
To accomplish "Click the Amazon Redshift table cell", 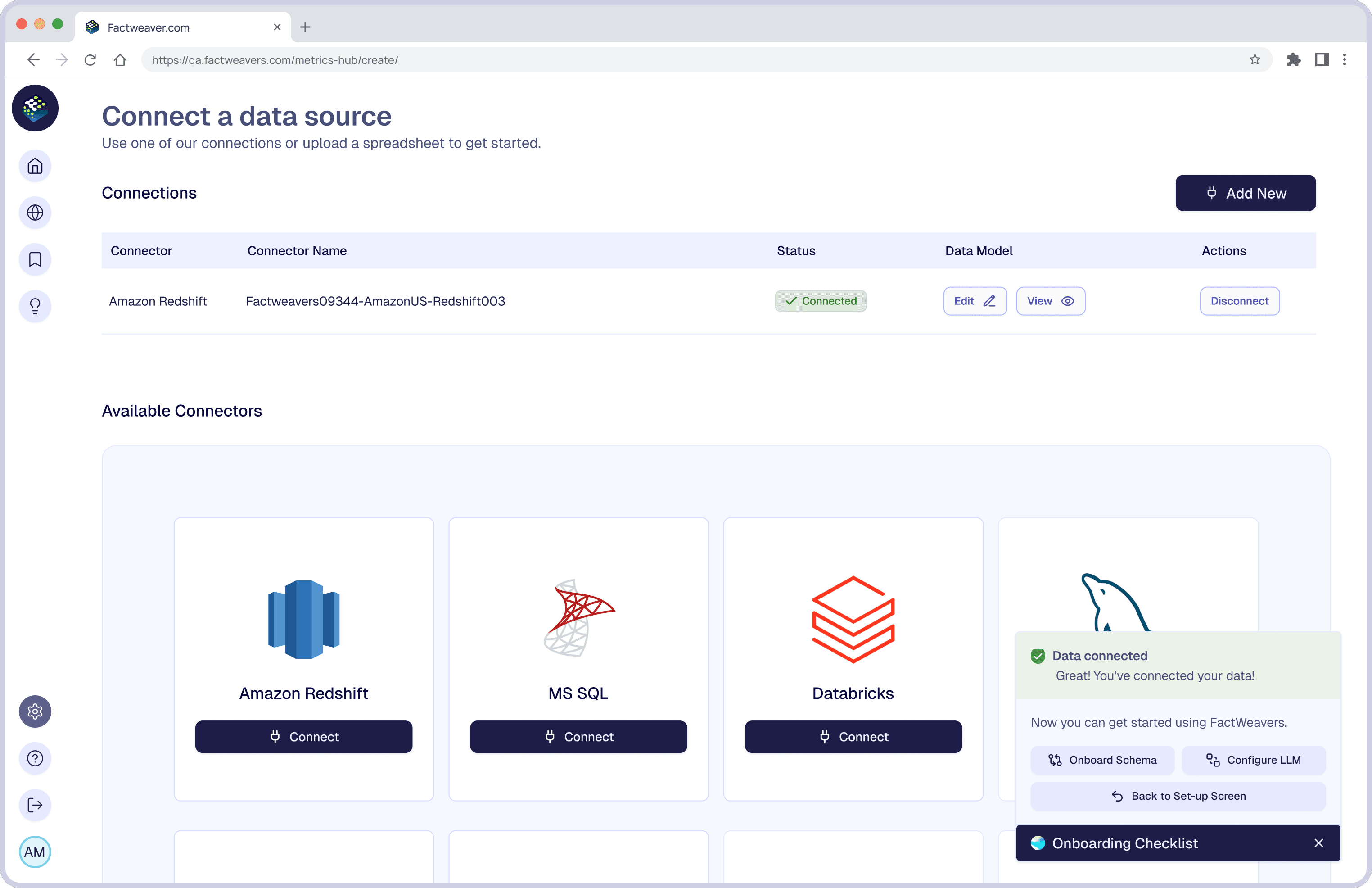I will [158, 301].
